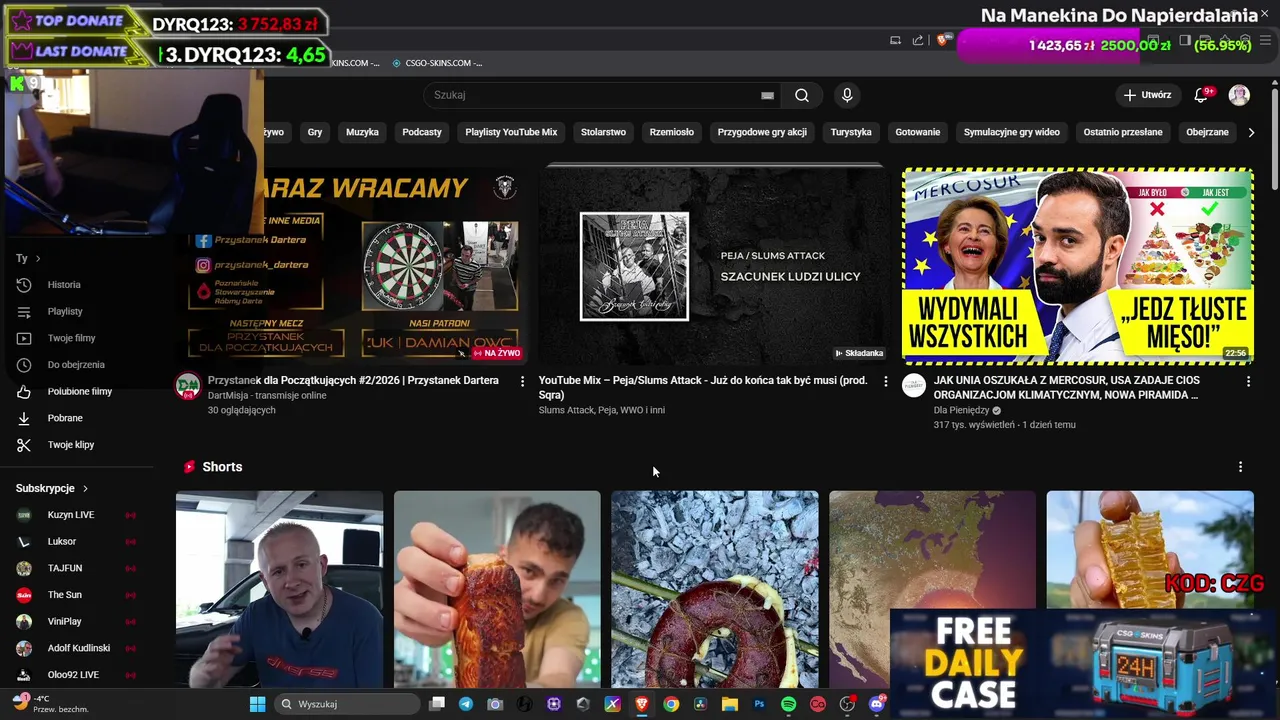The height and width of the screenshot is (720, 1280).
Task: Open options menu for JAK UNIA OSZUKAŁA video
Action: tap(1248, 381)
